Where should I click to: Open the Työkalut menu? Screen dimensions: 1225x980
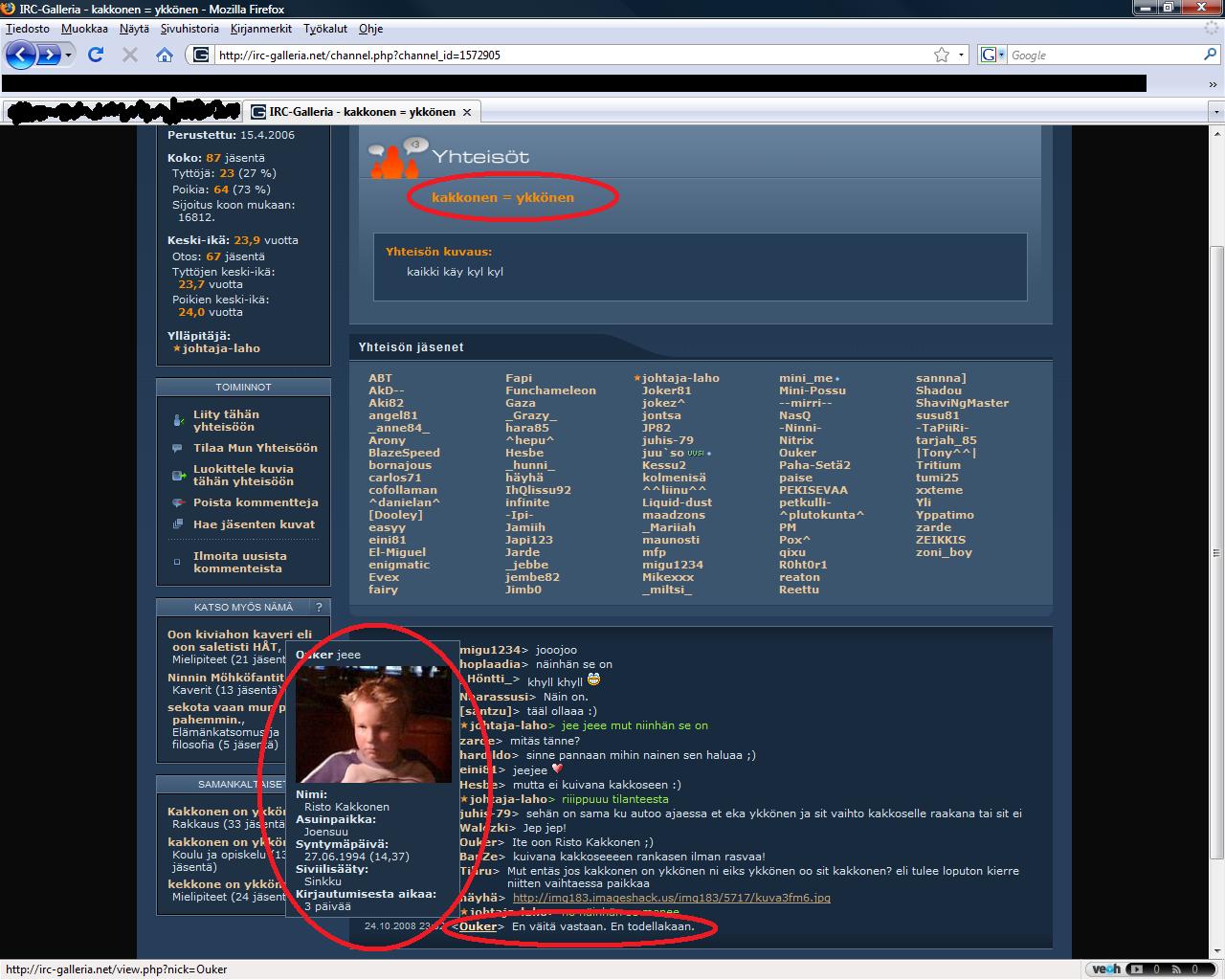[325, 29]
